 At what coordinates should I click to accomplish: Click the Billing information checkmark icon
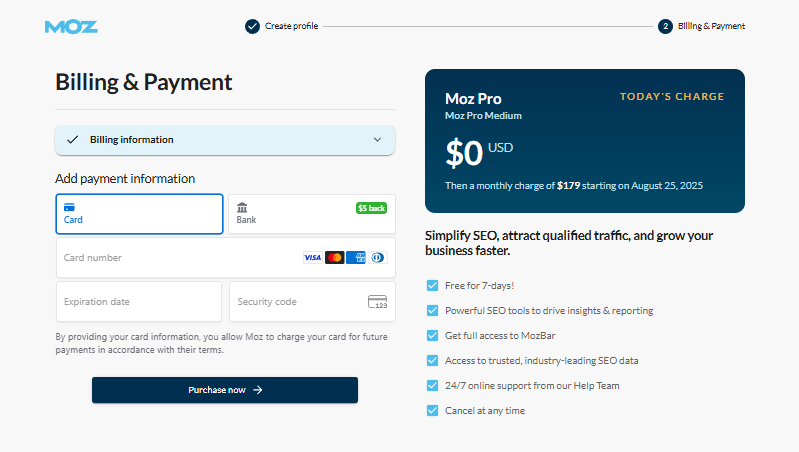[73, 140]
